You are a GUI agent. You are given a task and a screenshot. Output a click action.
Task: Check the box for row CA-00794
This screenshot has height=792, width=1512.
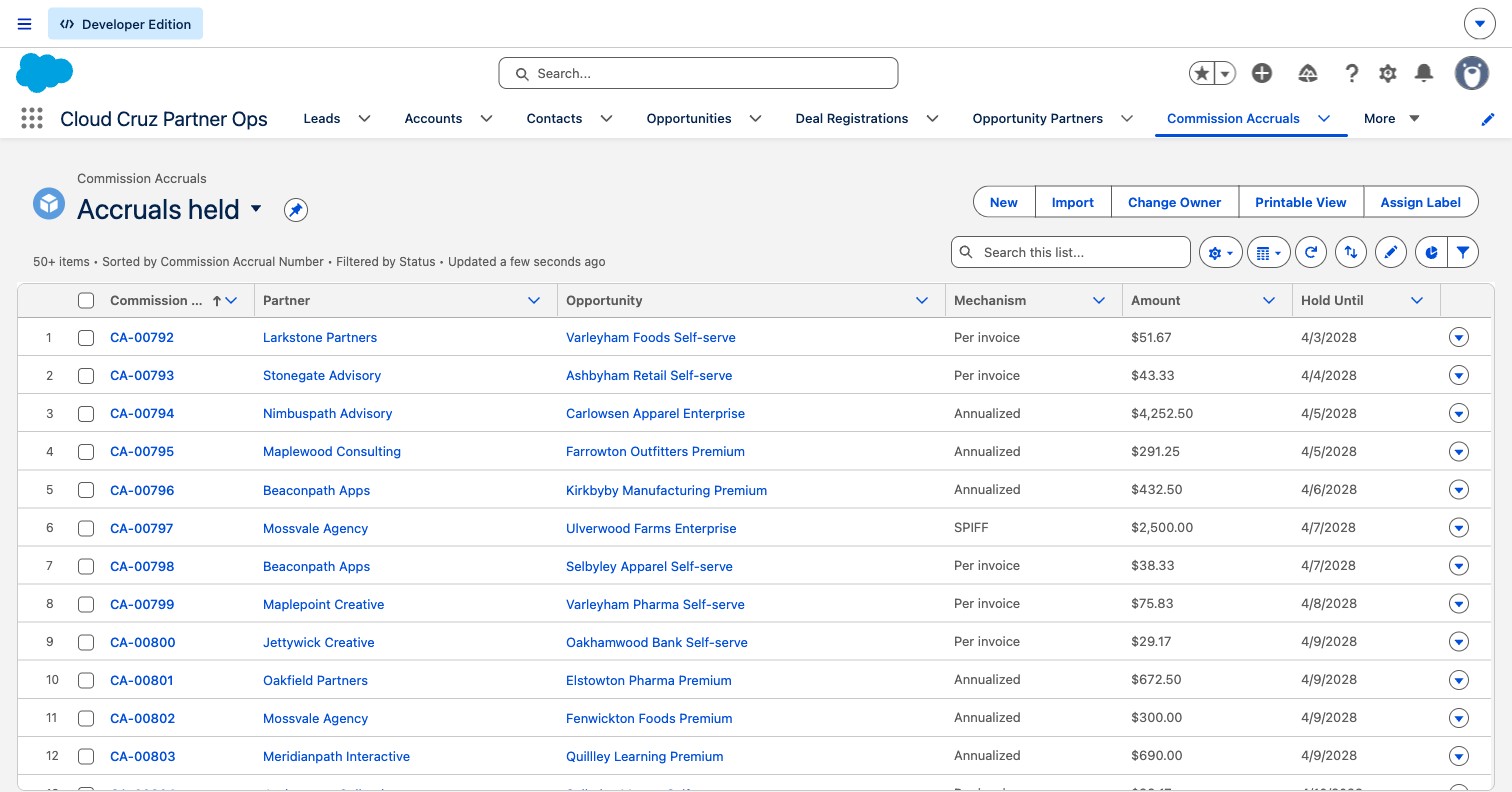[86, 414]
